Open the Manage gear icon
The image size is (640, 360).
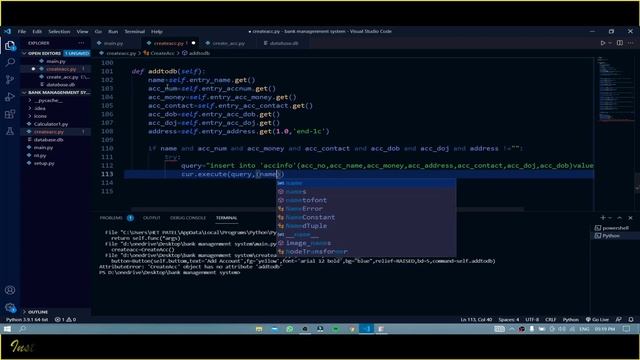click(x=10, y=307)
